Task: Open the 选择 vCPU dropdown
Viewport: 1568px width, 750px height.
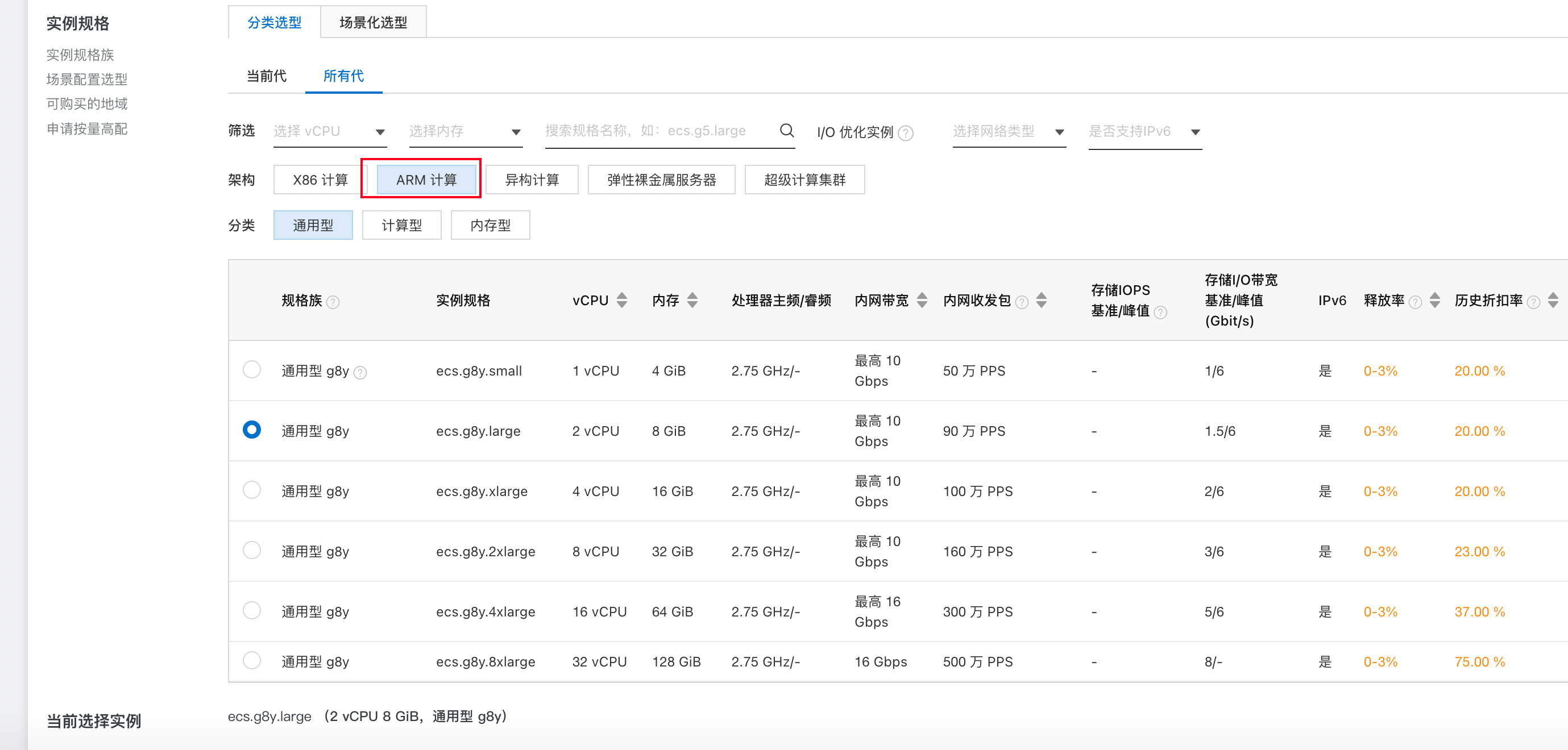Action: (x=329, y=131)
